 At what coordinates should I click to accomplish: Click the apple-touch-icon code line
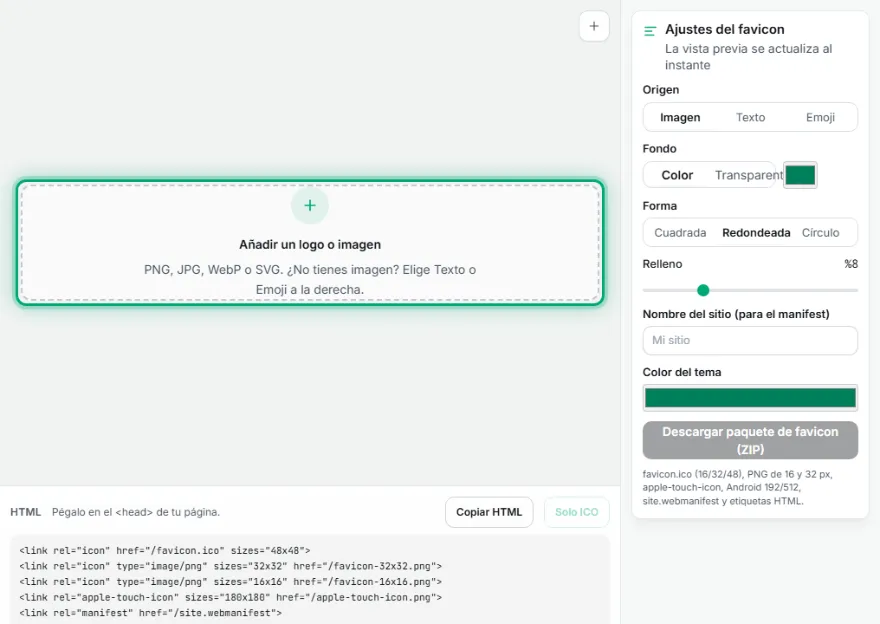[x=230, y=598]
